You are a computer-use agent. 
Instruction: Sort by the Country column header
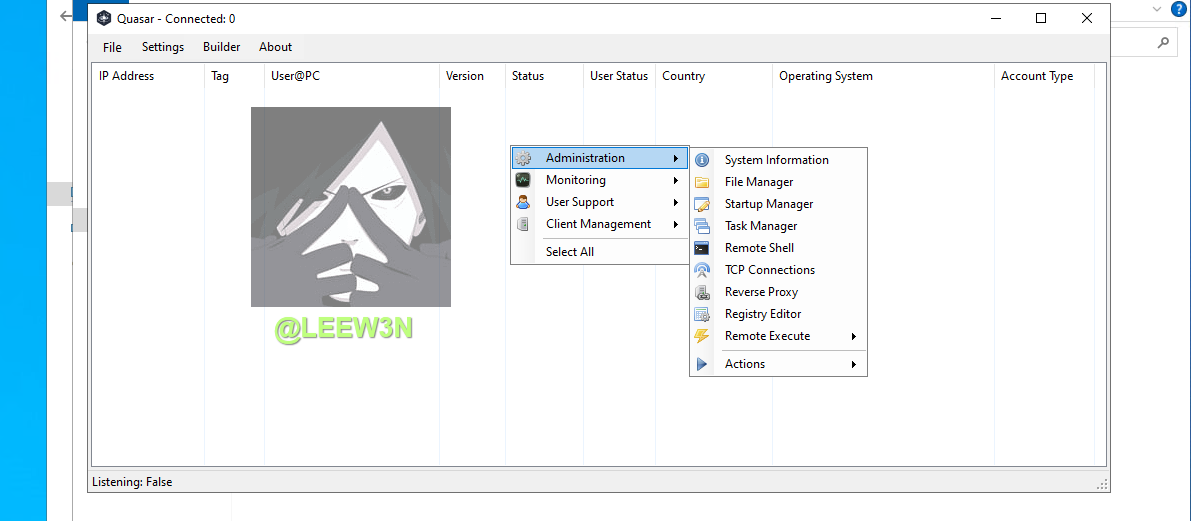(683, 76)
